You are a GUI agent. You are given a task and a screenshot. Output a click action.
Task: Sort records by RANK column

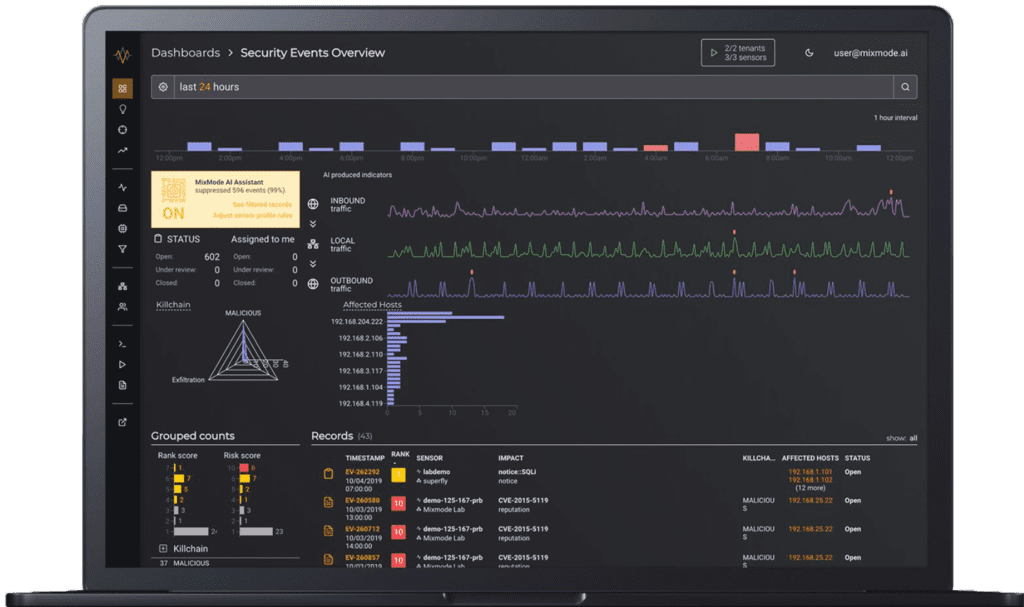400,455
